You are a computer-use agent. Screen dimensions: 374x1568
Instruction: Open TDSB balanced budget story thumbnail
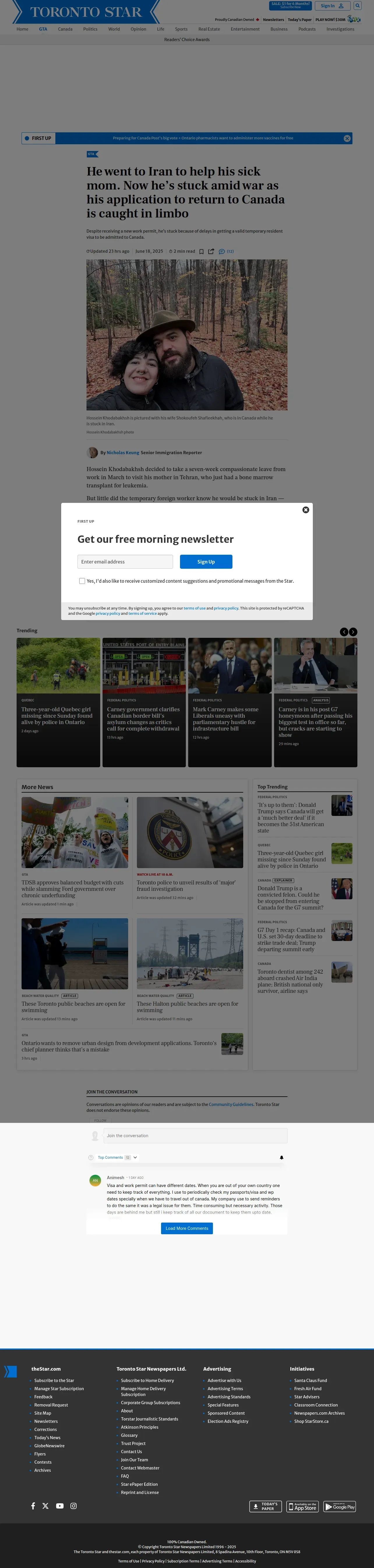tap(75, 833)
